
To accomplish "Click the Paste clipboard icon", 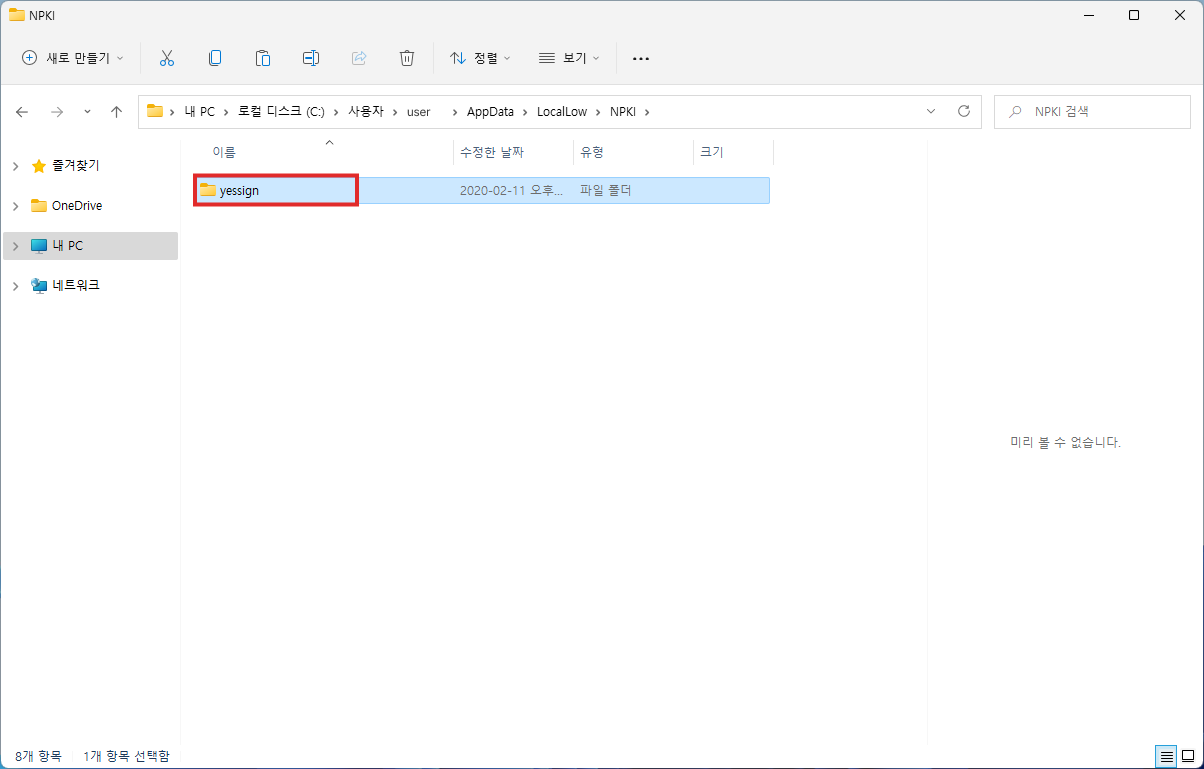I will point(263,58).
